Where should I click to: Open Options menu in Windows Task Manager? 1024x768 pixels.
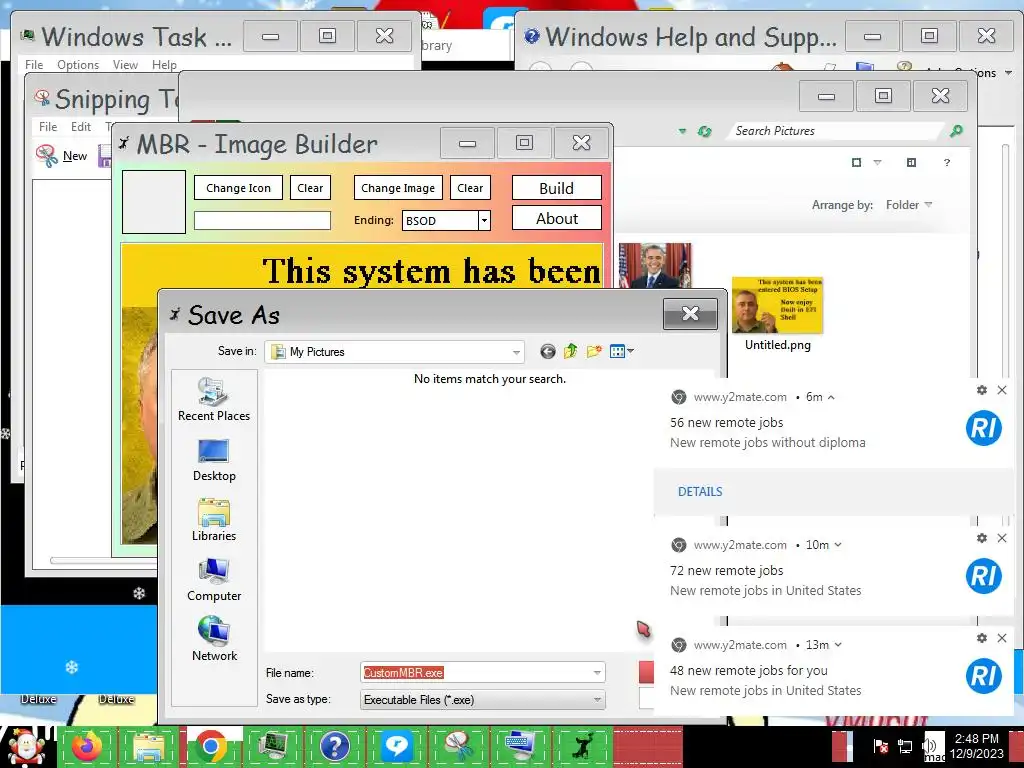(78, 65)
